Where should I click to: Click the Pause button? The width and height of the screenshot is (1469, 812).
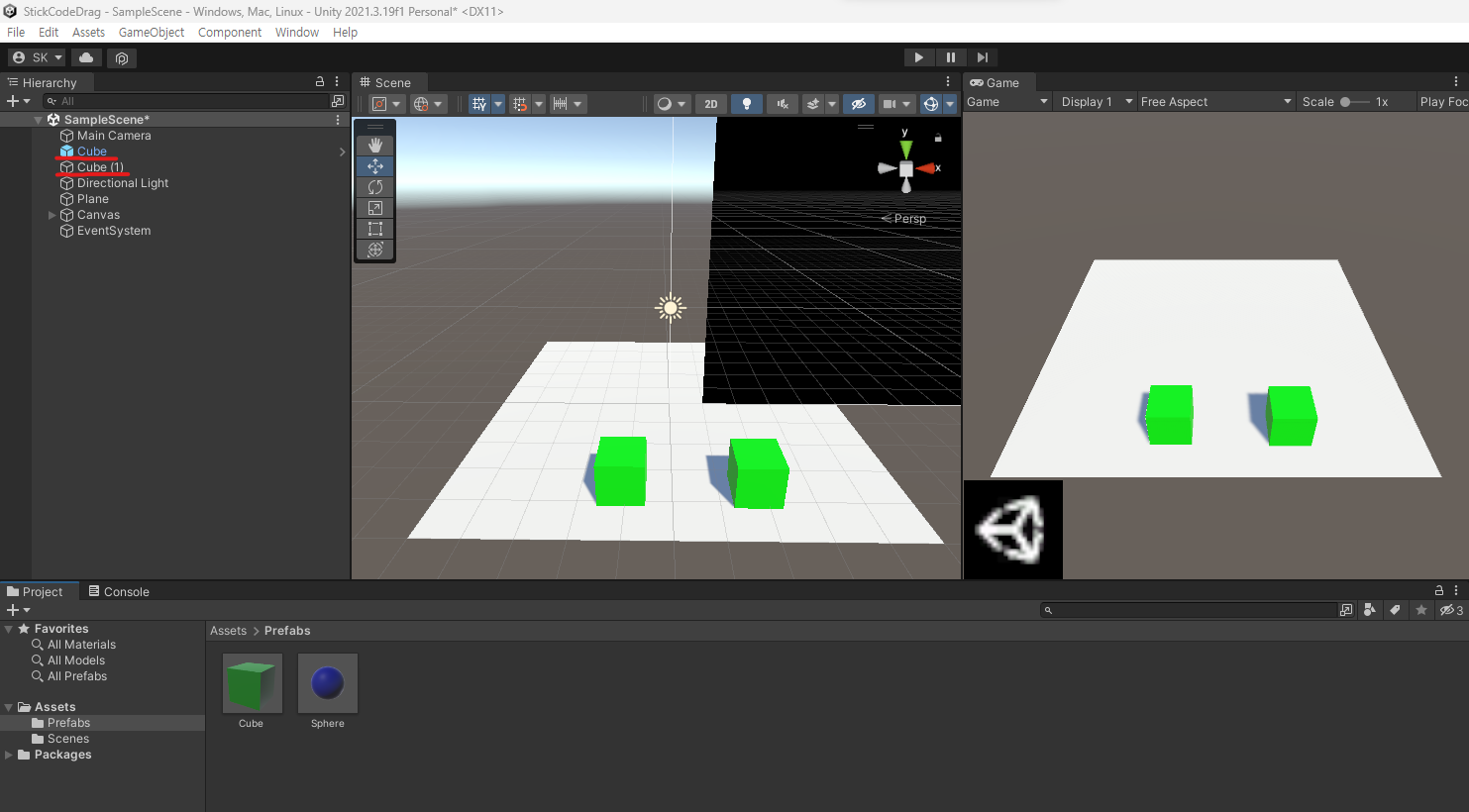tap(951, 57)
